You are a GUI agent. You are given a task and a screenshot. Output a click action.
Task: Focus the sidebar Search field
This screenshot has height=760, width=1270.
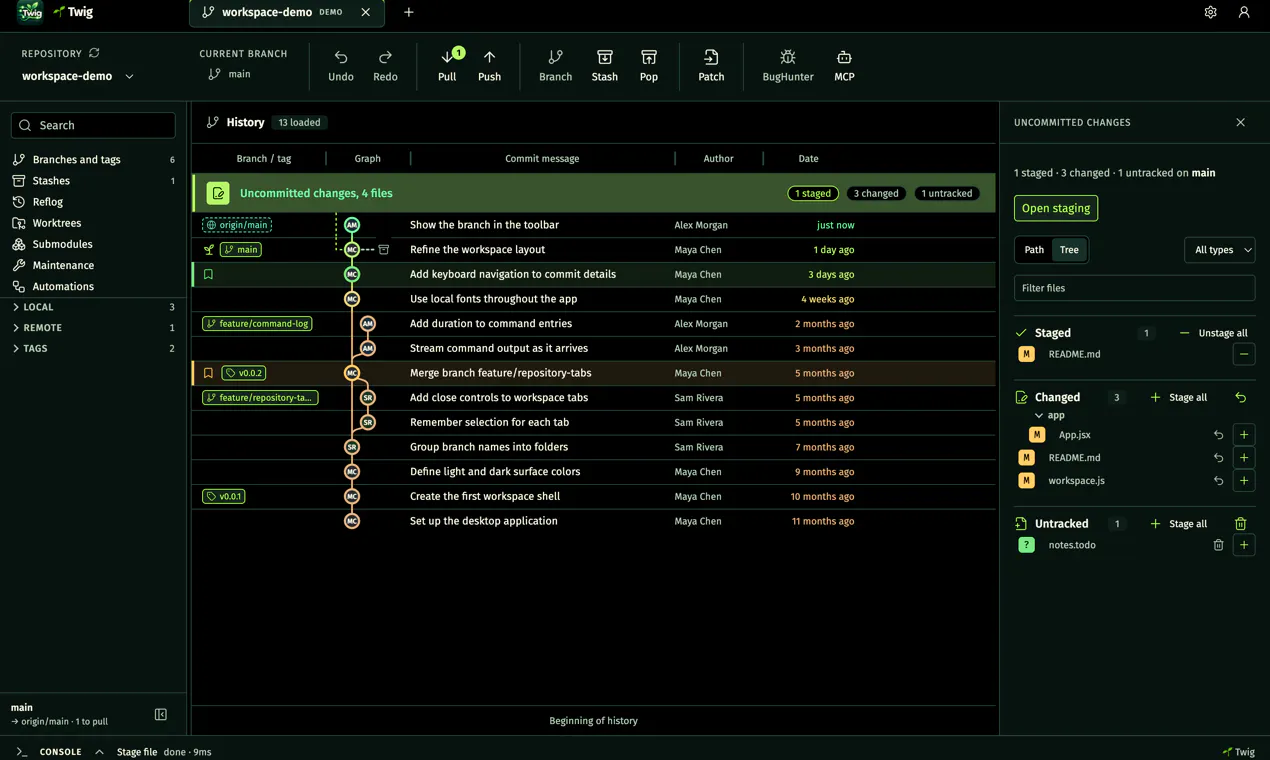93,125
